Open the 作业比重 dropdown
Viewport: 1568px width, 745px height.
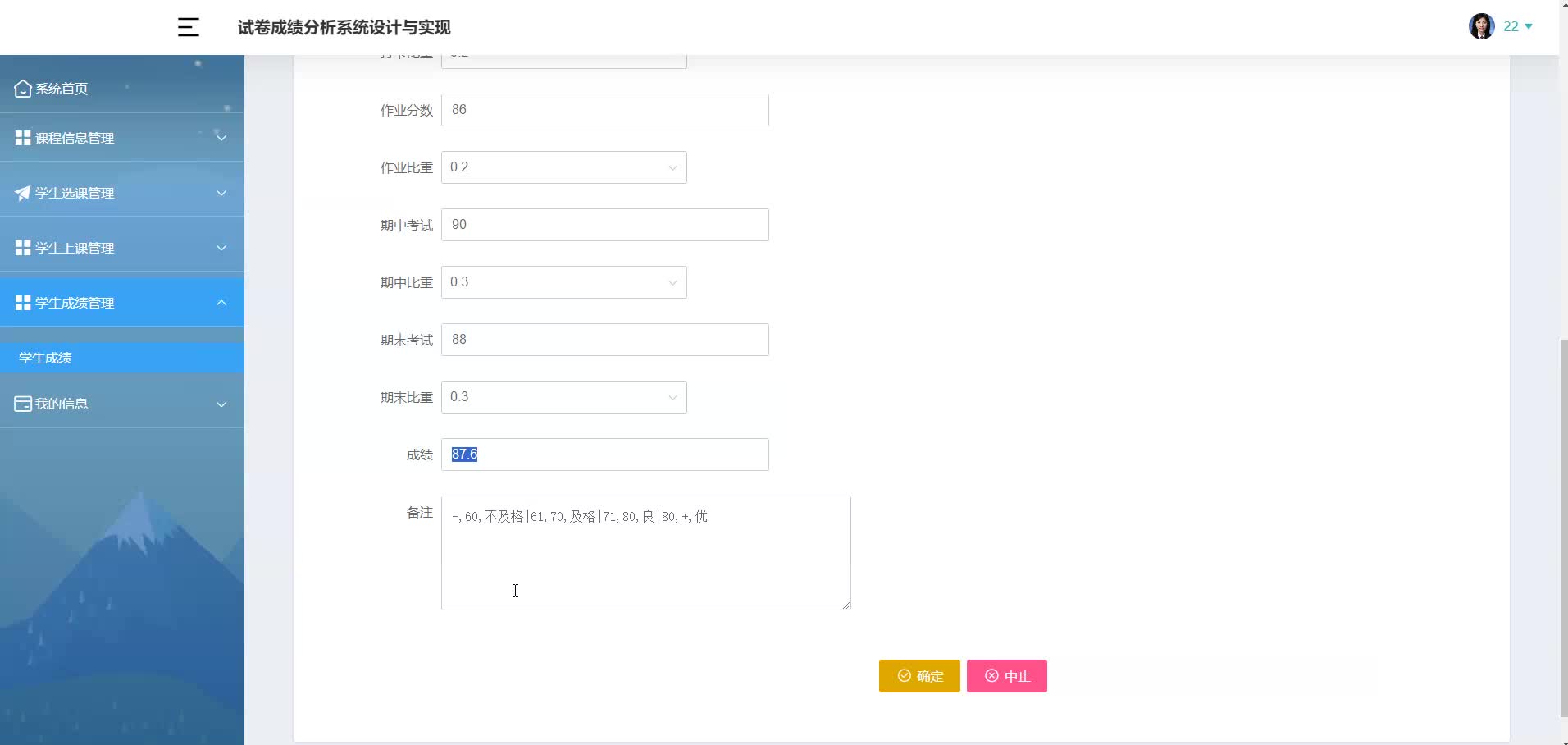[x=564, y=167]
